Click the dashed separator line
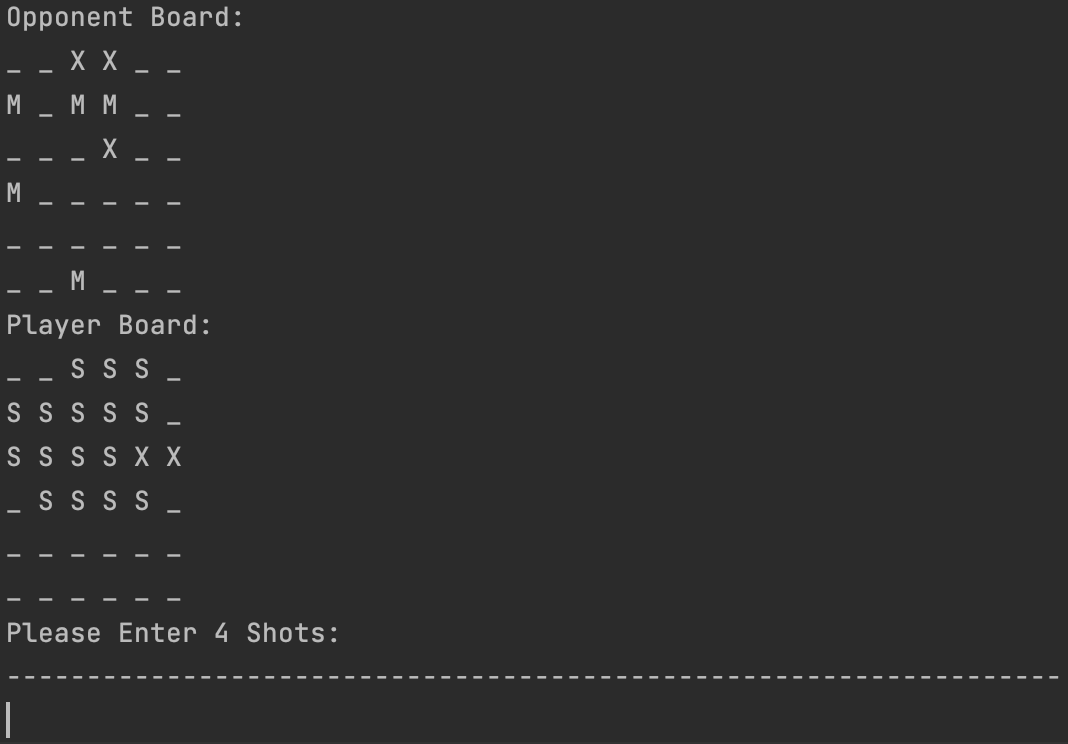The image size is (1068, 744). [x=533, y=678]
